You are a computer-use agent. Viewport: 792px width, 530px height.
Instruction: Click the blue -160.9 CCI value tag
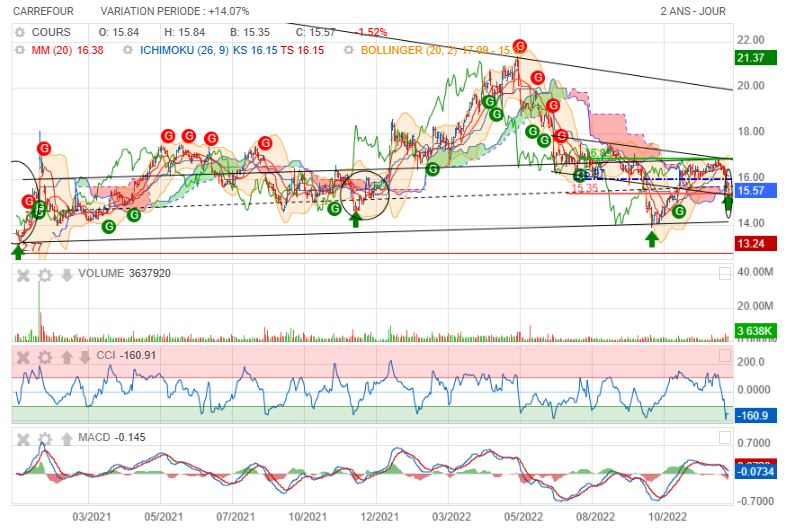[x=756, y=416]
